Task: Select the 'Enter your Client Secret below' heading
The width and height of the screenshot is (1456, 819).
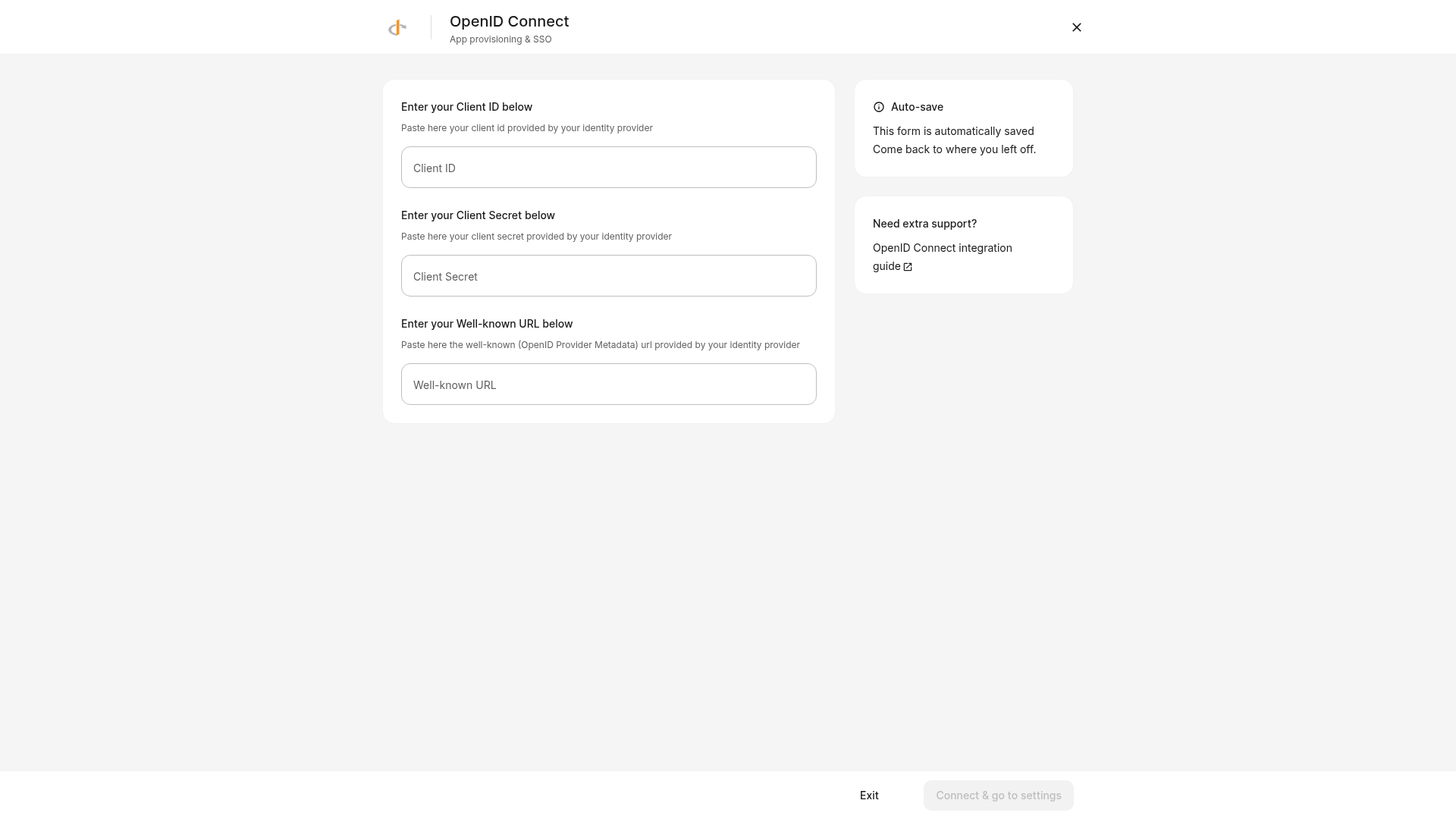Action: [478, 215]
